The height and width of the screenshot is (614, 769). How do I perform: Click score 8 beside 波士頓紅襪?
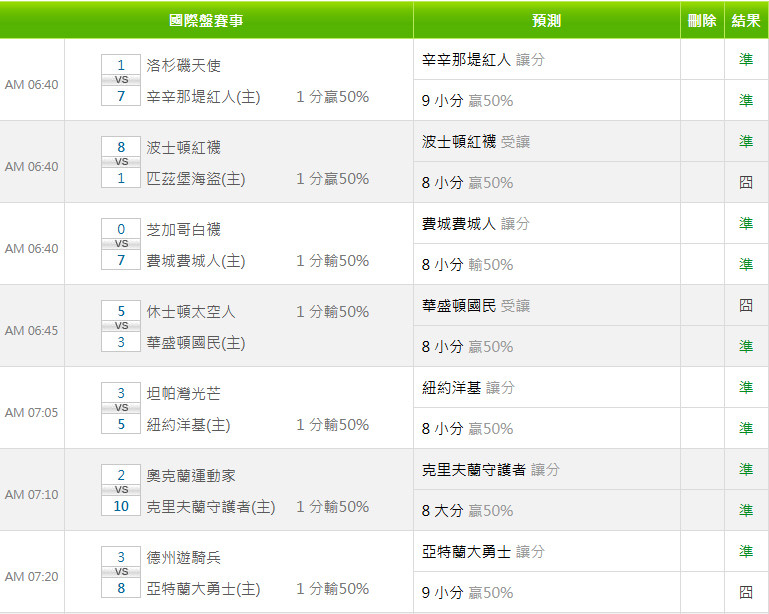(x=121, y=147)
